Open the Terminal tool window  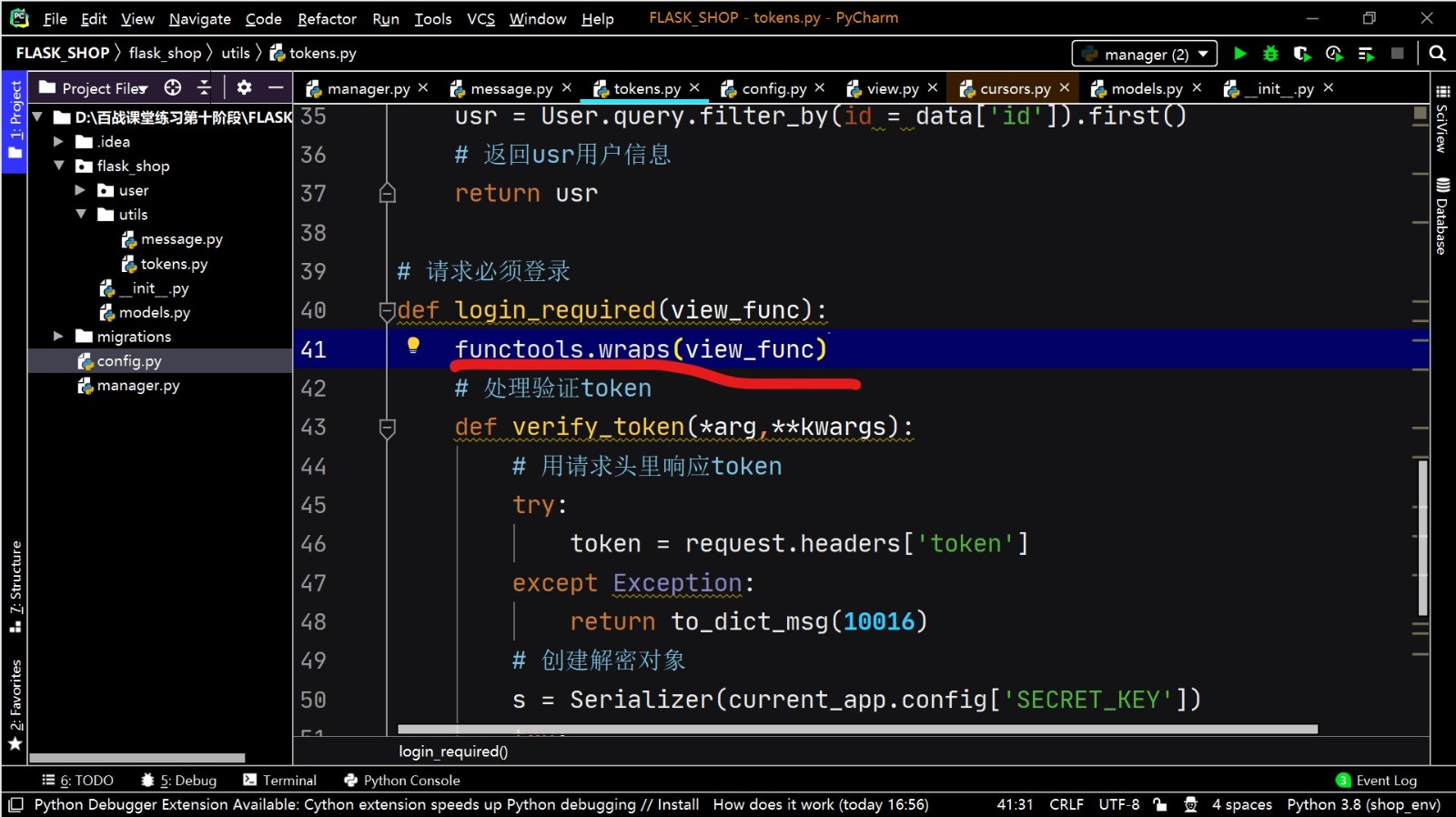click(x=279, y=781)
